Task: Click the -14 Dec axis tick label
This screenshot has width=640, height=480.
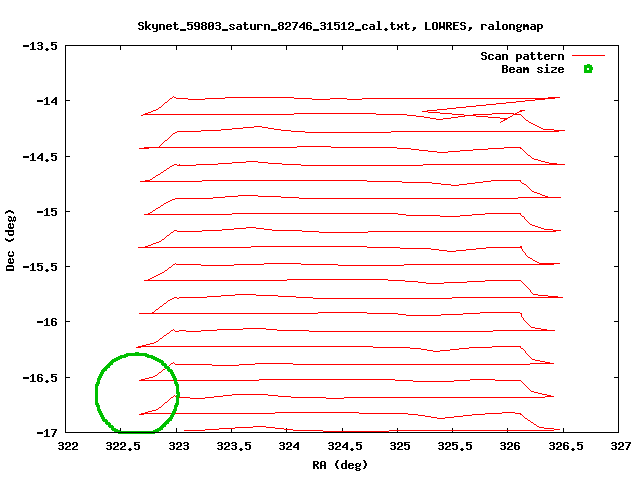Action: pyautogui.click(x=47, y=101)
